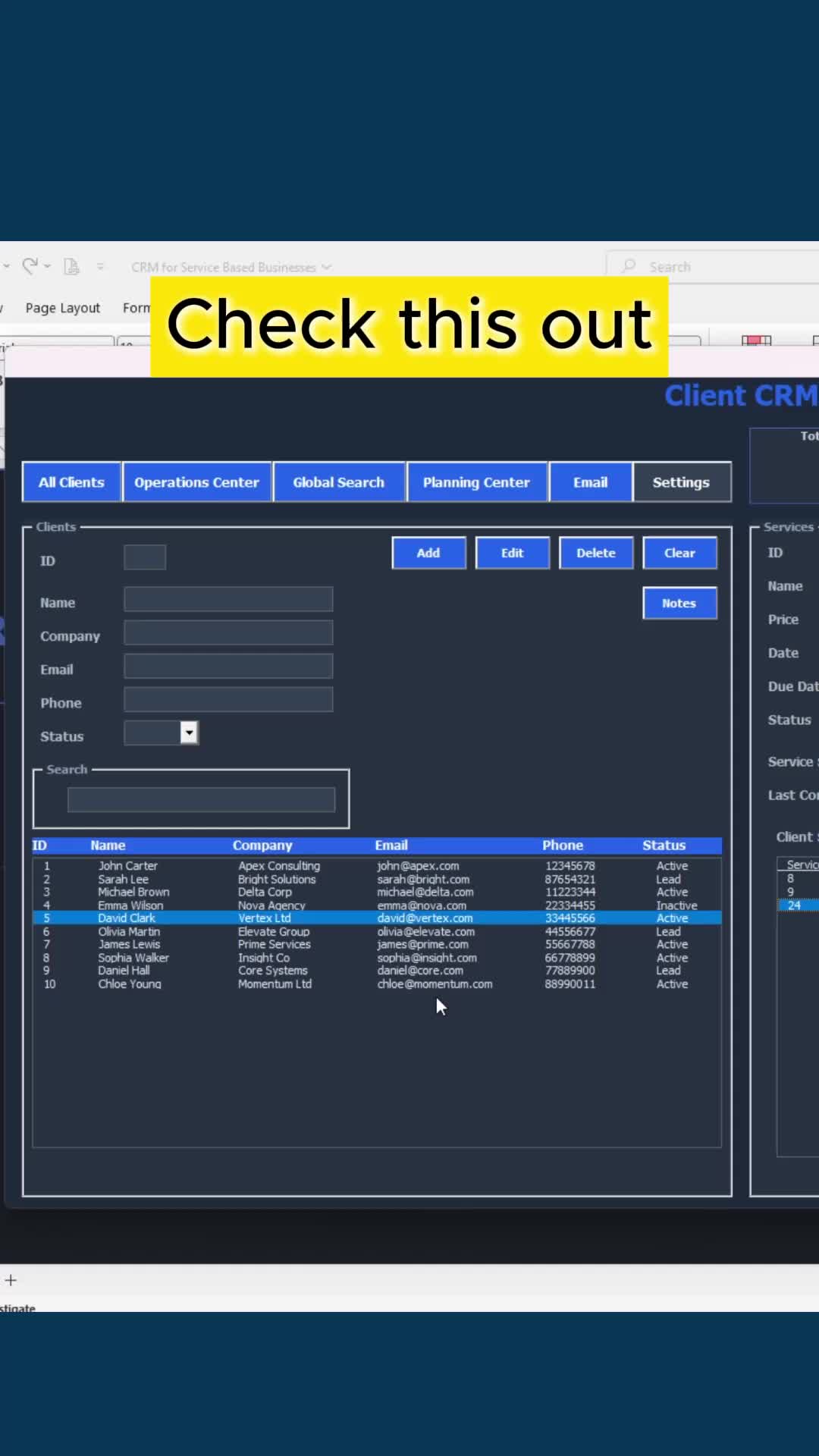Image resolution: width=819 pixels, height=1456 pixels.
Task: Click the Delete client button
Action: point(596,553)
